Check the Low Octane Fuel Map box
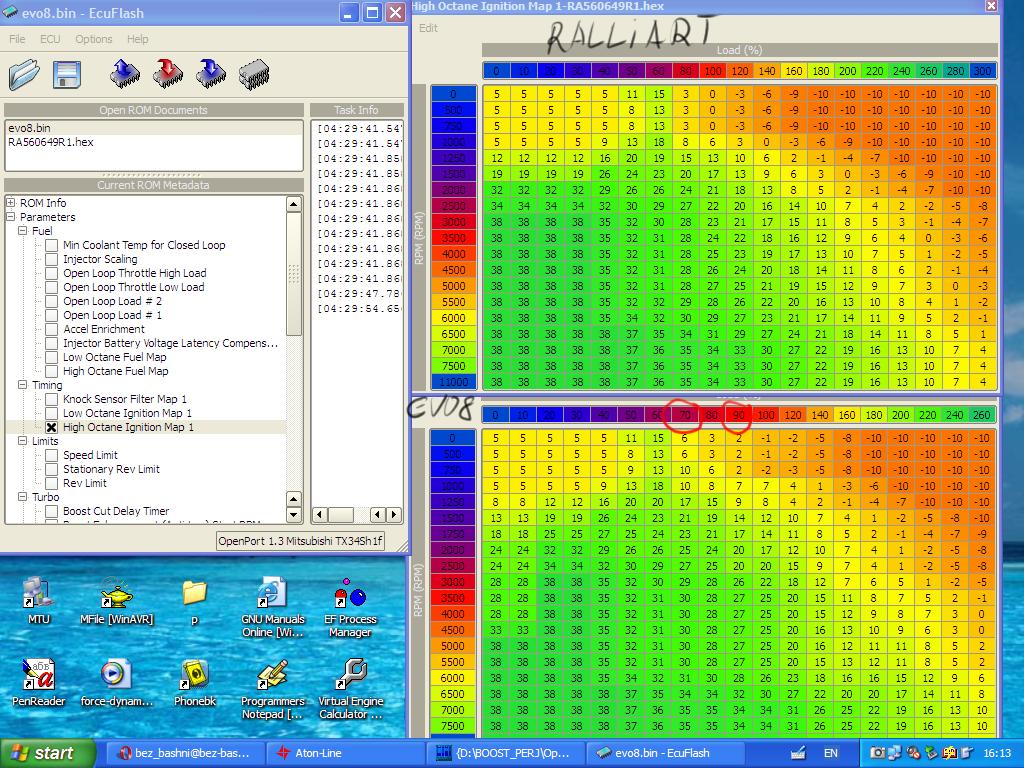Screen dimensions: 1024x768 coord(52,357)
